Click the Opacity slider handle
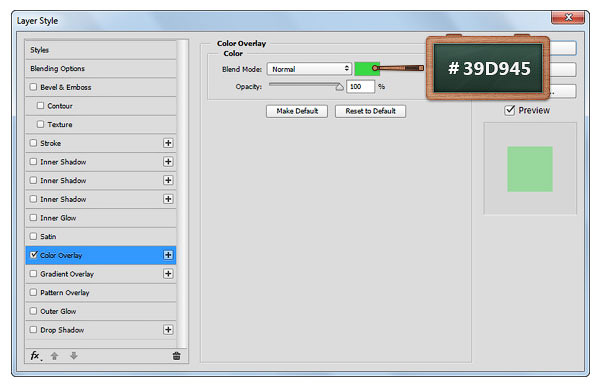This screenshot has width=600, height=387. [x=339, y=87]
